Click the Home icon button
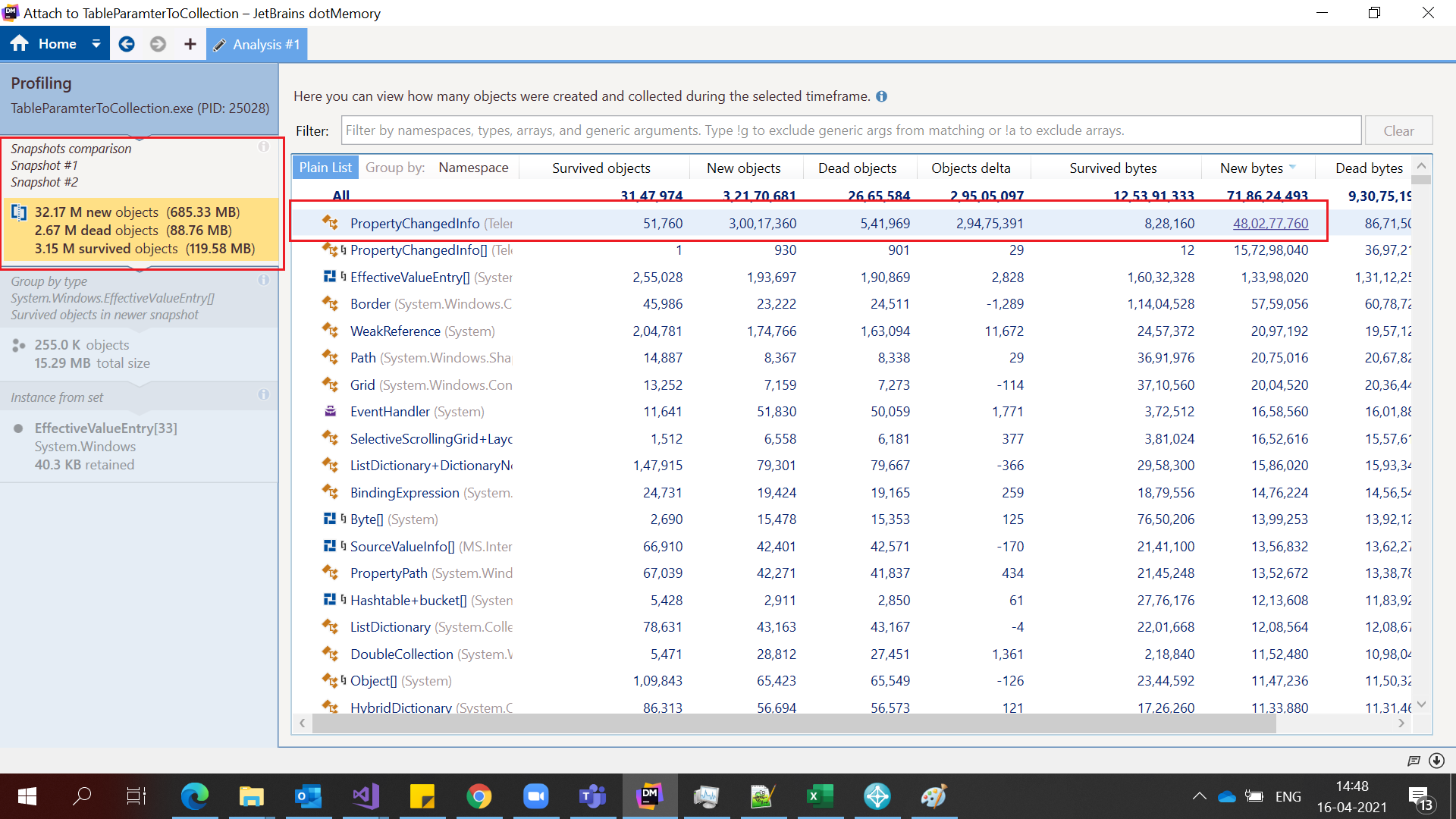The height and width of the screenshot is (819, 1456). [20, 44]
